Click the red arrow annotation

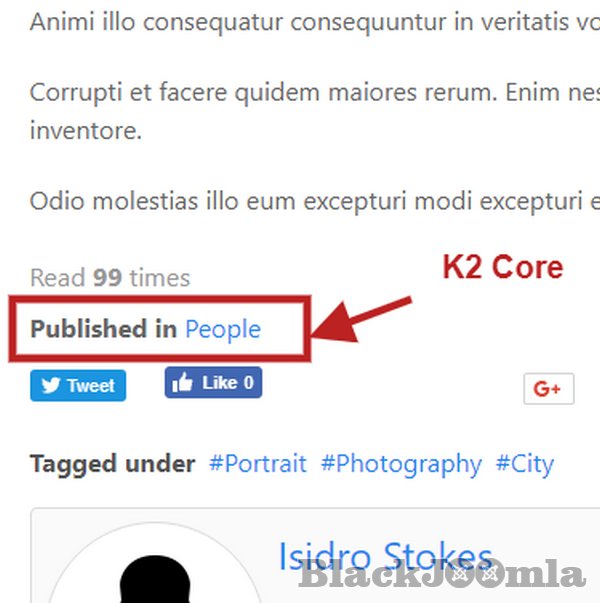coord(361,320)
